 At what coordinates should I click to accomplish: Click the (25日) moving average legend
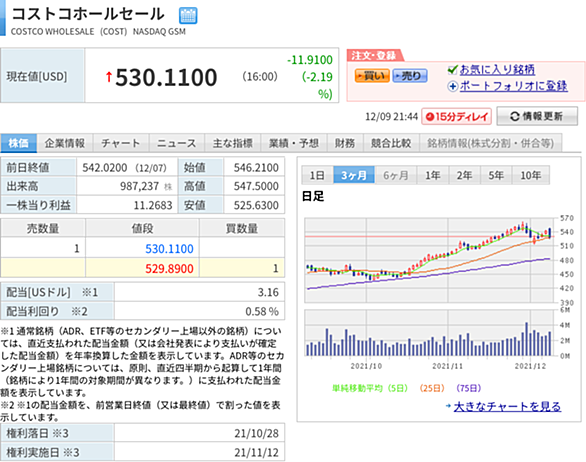432,388
